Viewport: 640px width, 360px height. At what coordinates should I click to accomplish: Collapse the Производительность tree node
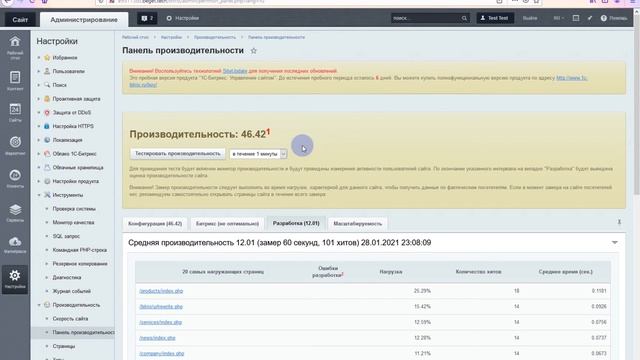coord(39,305)
